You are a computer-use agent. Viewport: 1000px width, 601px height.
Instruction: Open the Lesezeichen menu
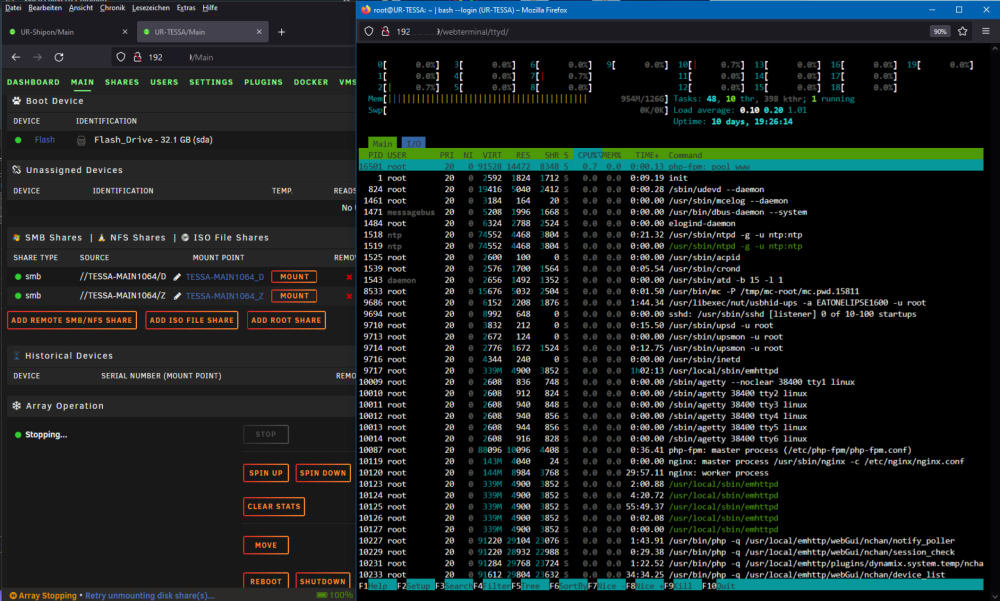(x=151, y=8)
